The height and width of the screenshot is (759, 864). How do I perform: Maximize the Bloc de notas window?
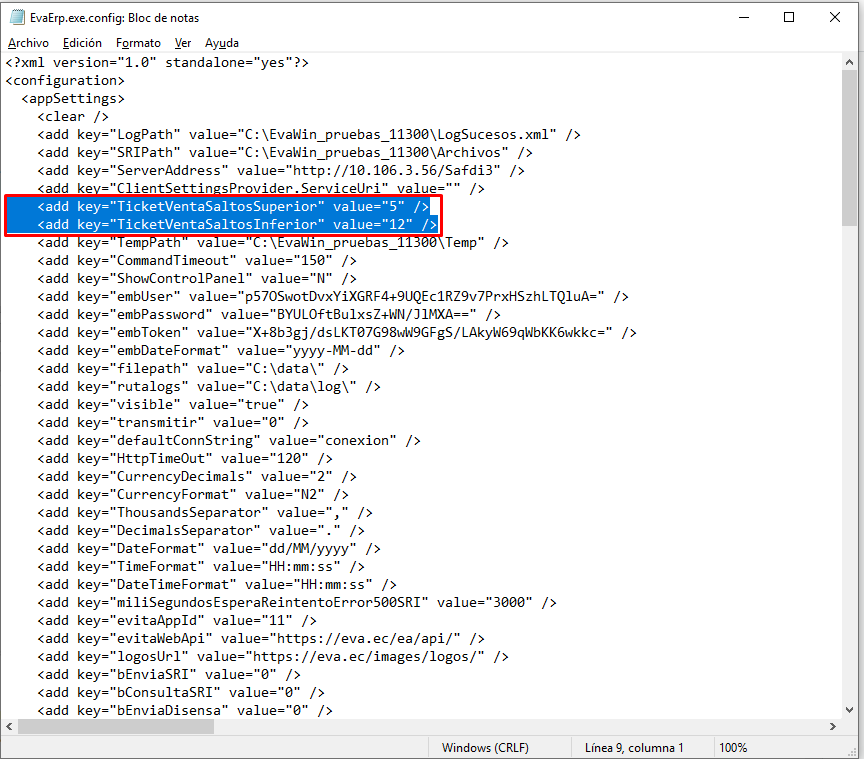[x=789, y=17]
